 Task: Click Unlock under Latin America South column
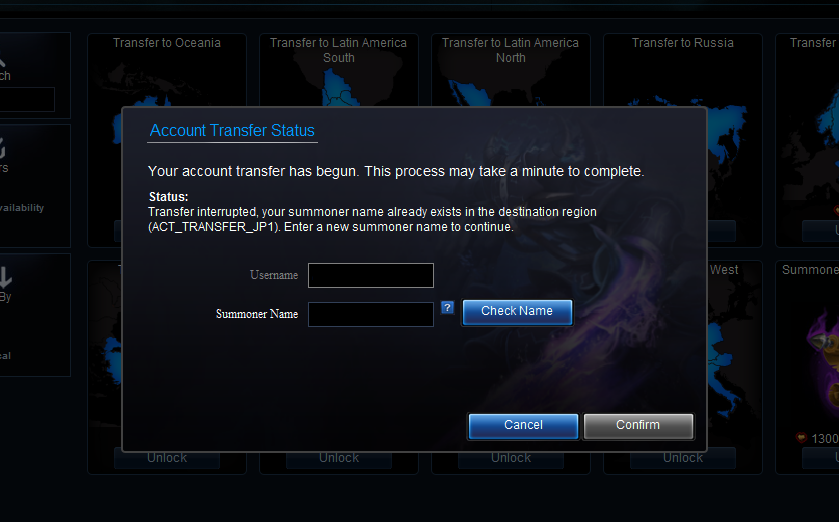pyautogui.click(x=339, y=458)
